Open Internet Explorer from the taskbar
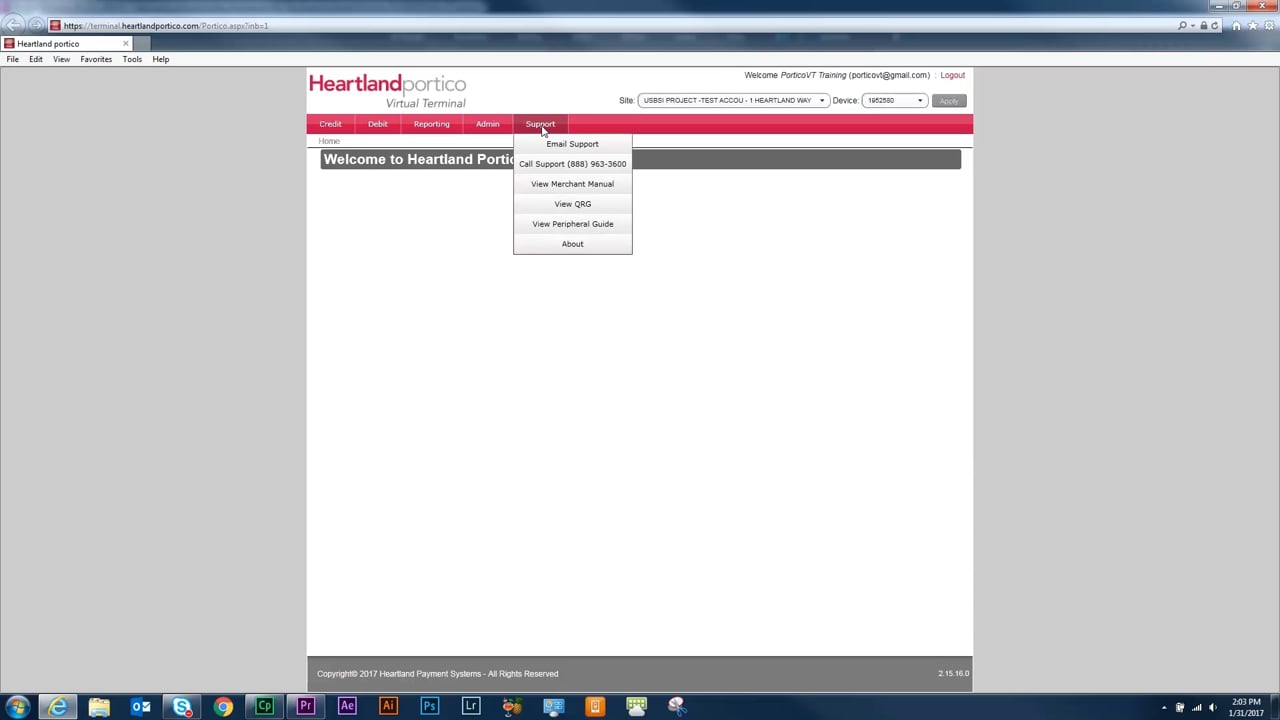This screenshot has height=720, width=1280. pyautogui.click(x=58, y=707)
